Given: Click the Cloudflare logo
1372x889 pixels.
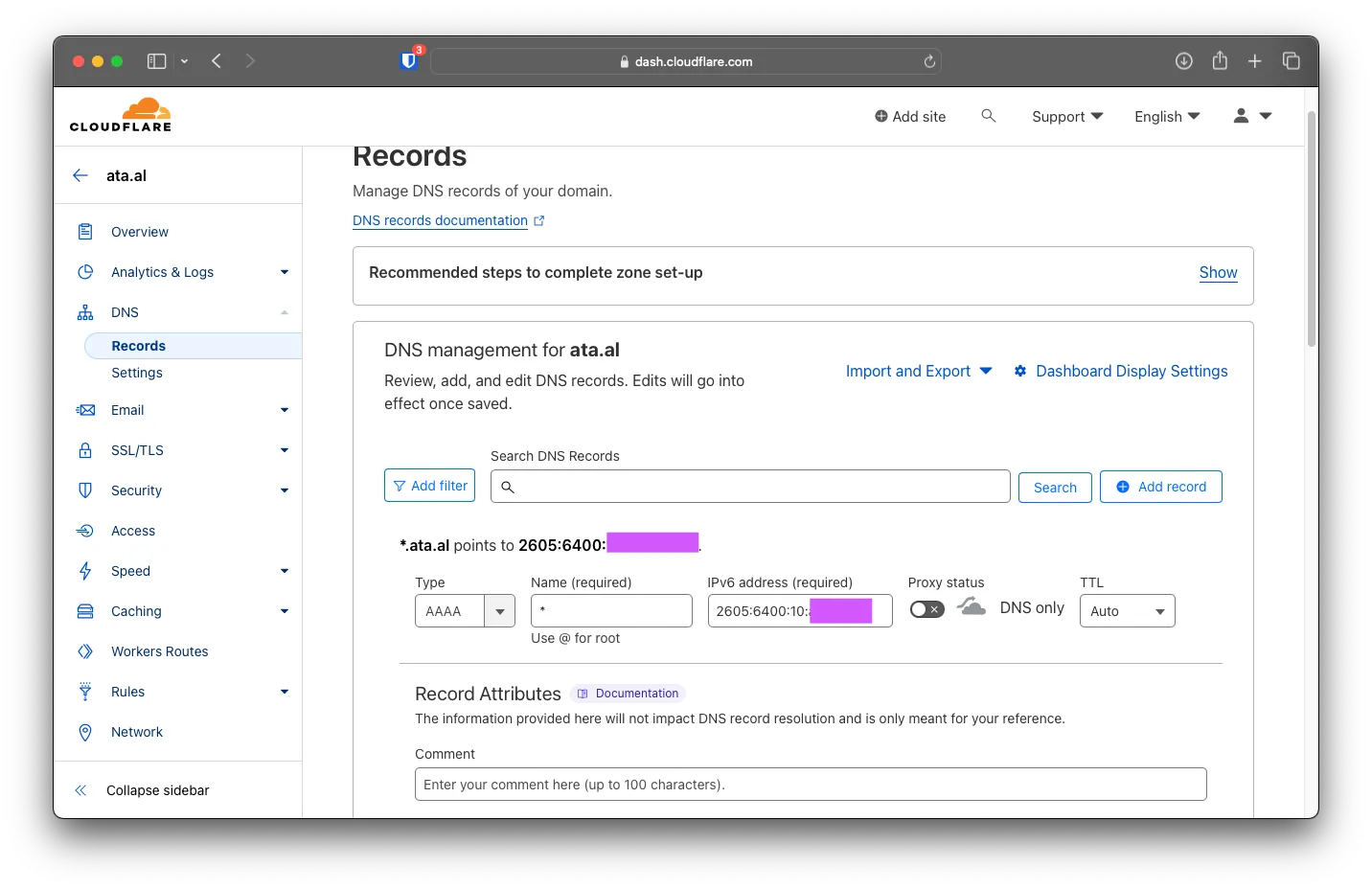Looking at the screenshot, I should [x=121, y=114].
